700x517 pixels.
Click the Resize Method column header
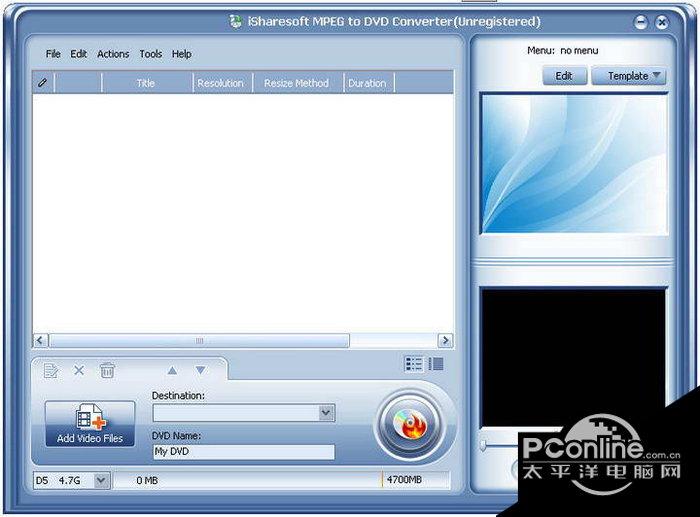pos(297,83)
